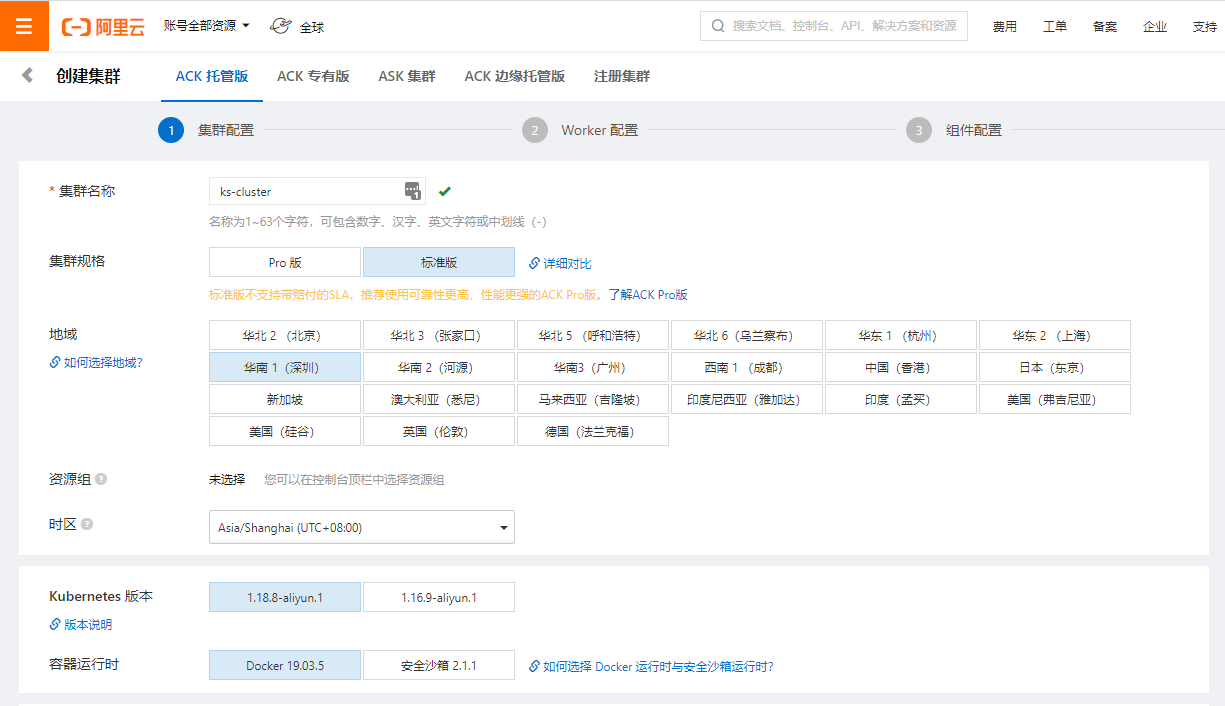Image resolution: width=1225 pixels, height=706 pixels.
Task: Open 备案 in top menu
Action: 1105,27
